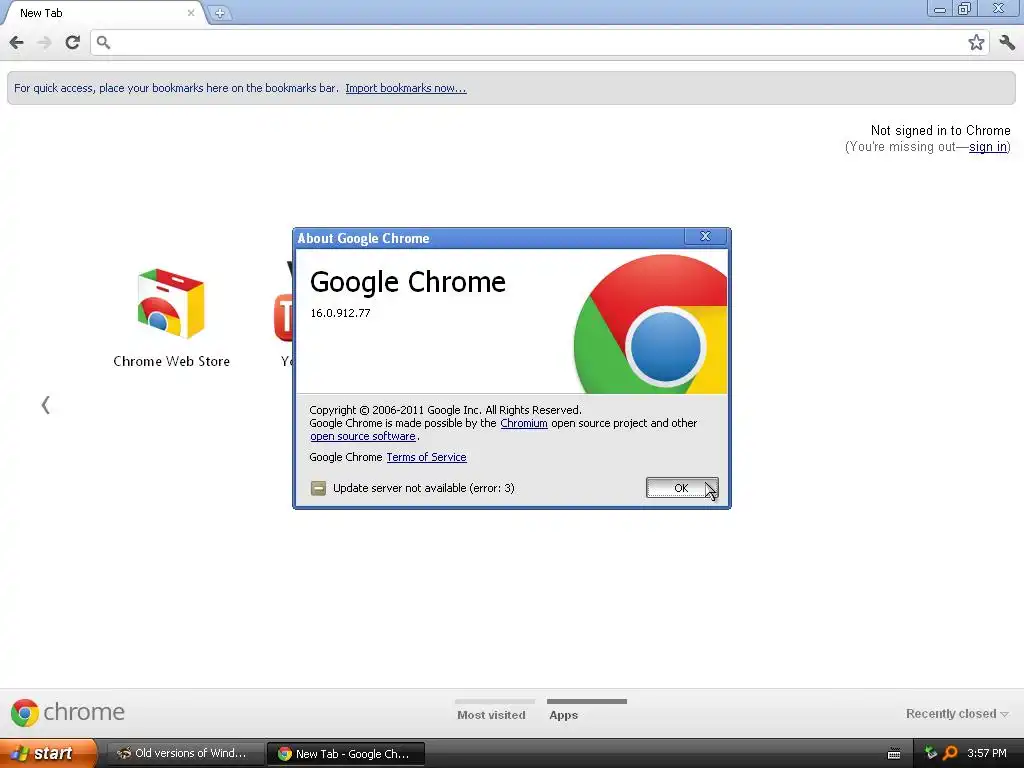Viewport: 1024px width, 768px height.
Task: Select the version number 16.0.912.77
Action: (x=340, y=313)
